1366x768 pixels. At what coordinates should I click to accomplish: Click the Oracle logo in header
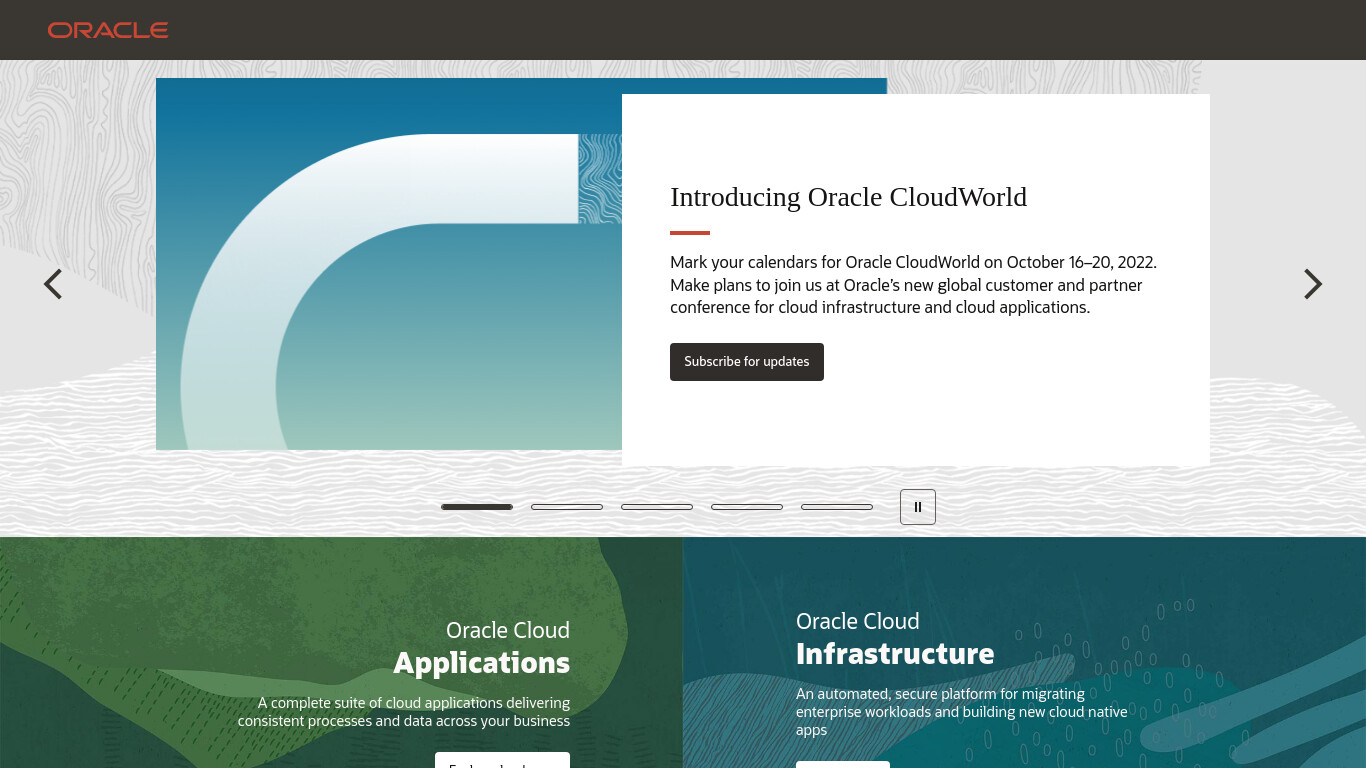tap(108, 30)
